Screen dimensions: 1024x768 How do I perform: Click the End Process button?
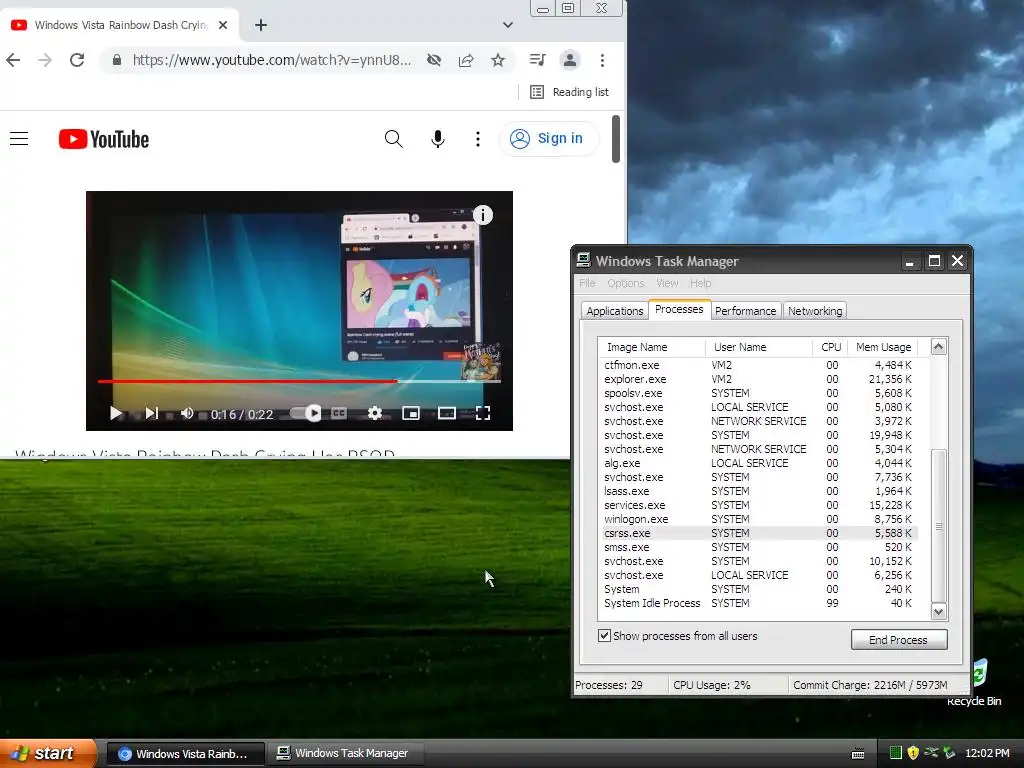(x=899, y=640)
